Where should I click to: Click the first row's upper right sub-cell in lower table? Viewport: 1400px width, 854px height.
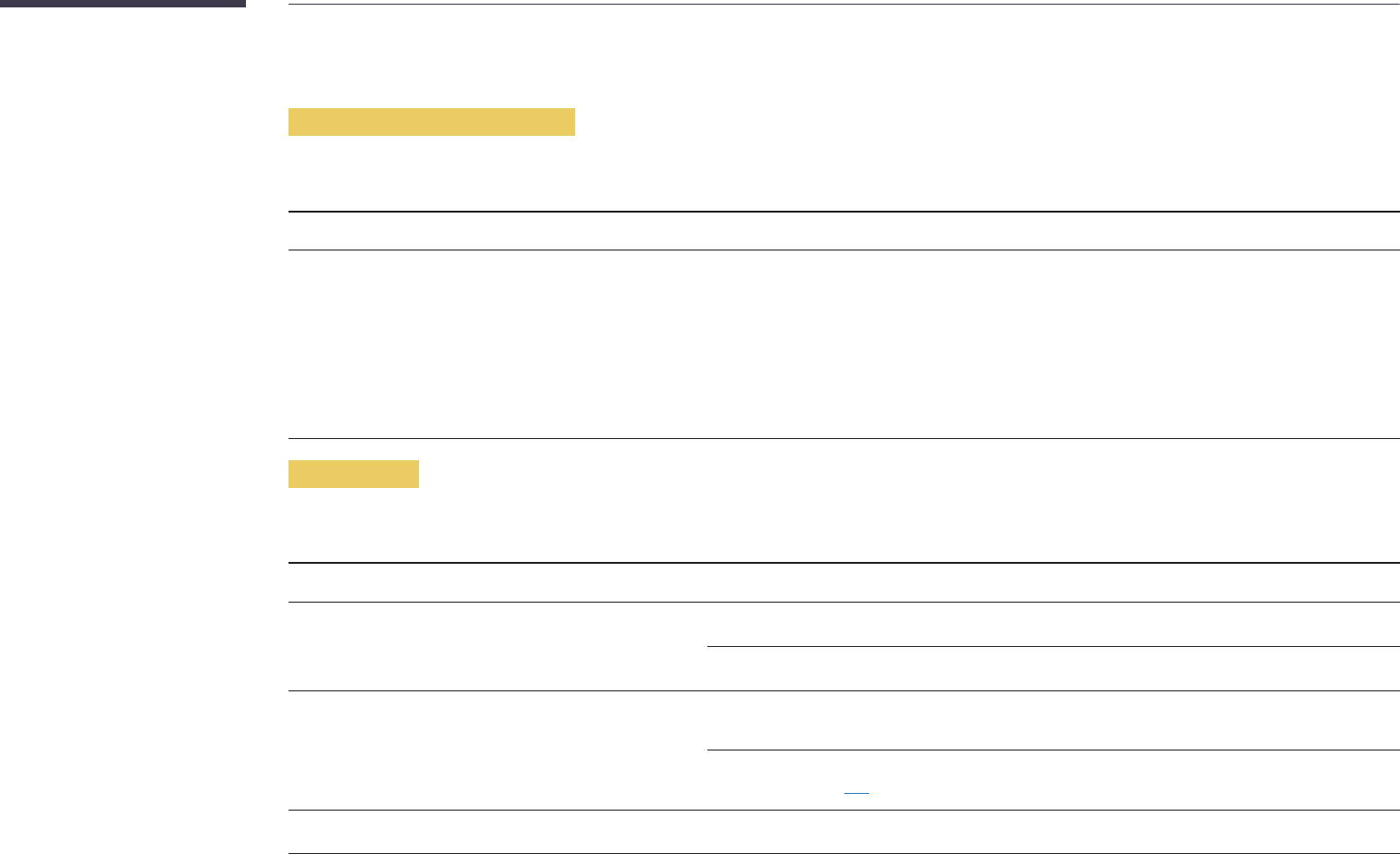click(1052, 624)
